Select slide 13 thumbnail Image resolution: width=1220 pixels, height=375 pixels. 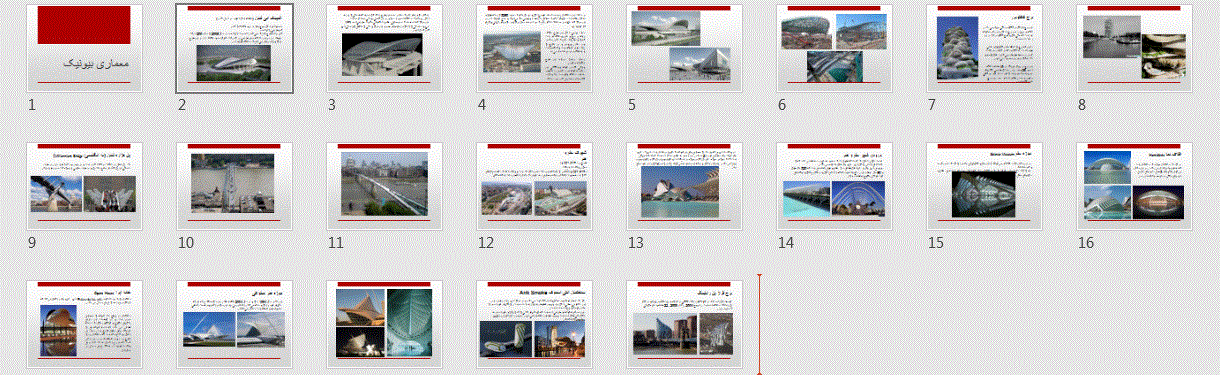click(685, 186)
